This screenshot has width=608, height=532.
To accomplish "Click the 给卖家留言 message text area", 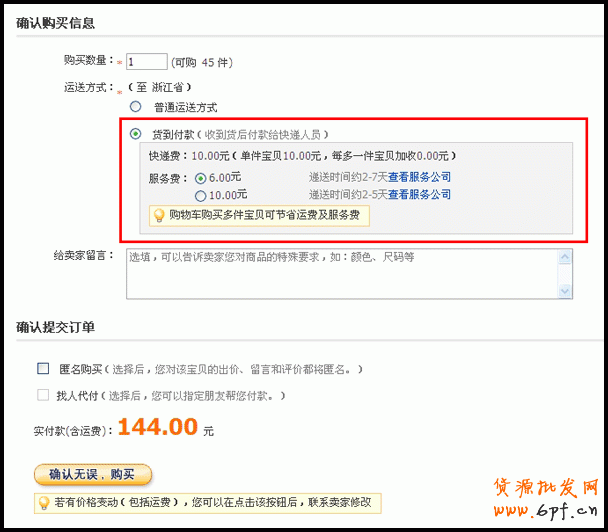I will coord(340,273).
